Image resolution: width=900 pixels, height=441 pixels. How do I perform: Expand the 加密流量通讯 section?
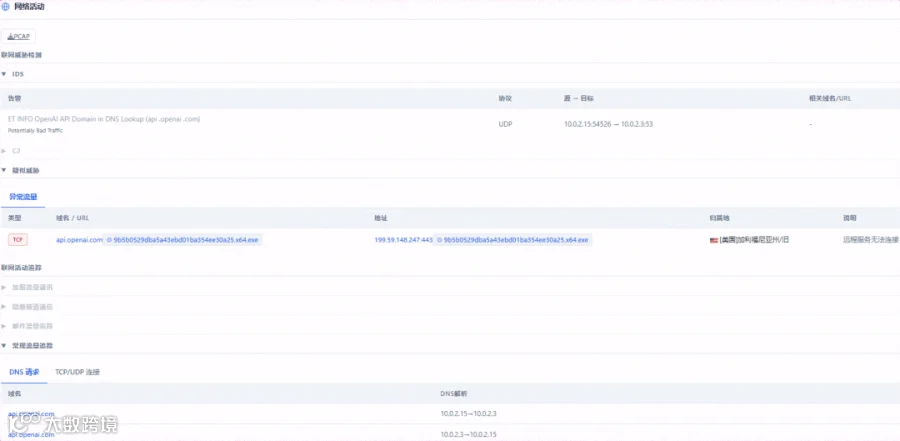(4, 287)
